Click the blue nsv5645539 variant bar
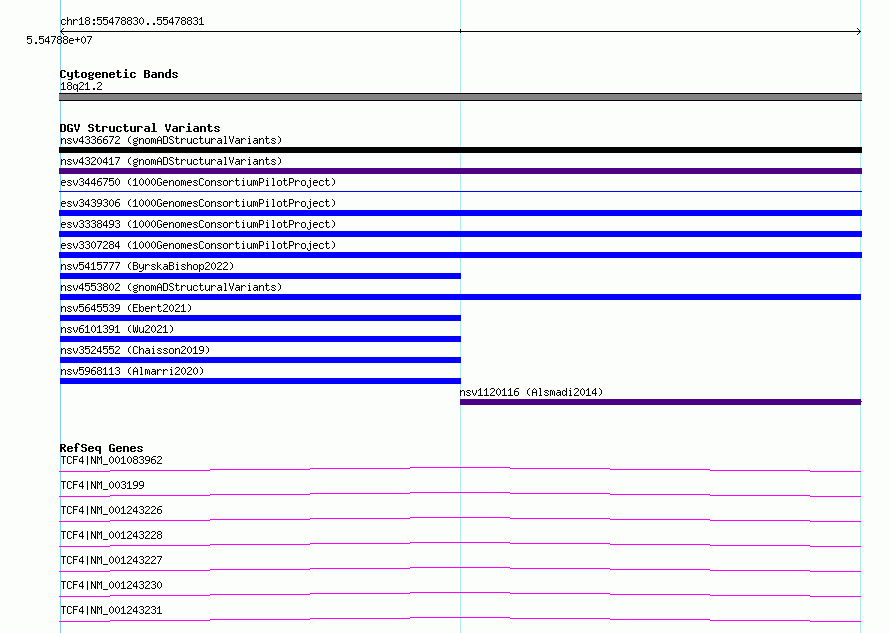Screen dimensions: 890x633 [260, 318]
